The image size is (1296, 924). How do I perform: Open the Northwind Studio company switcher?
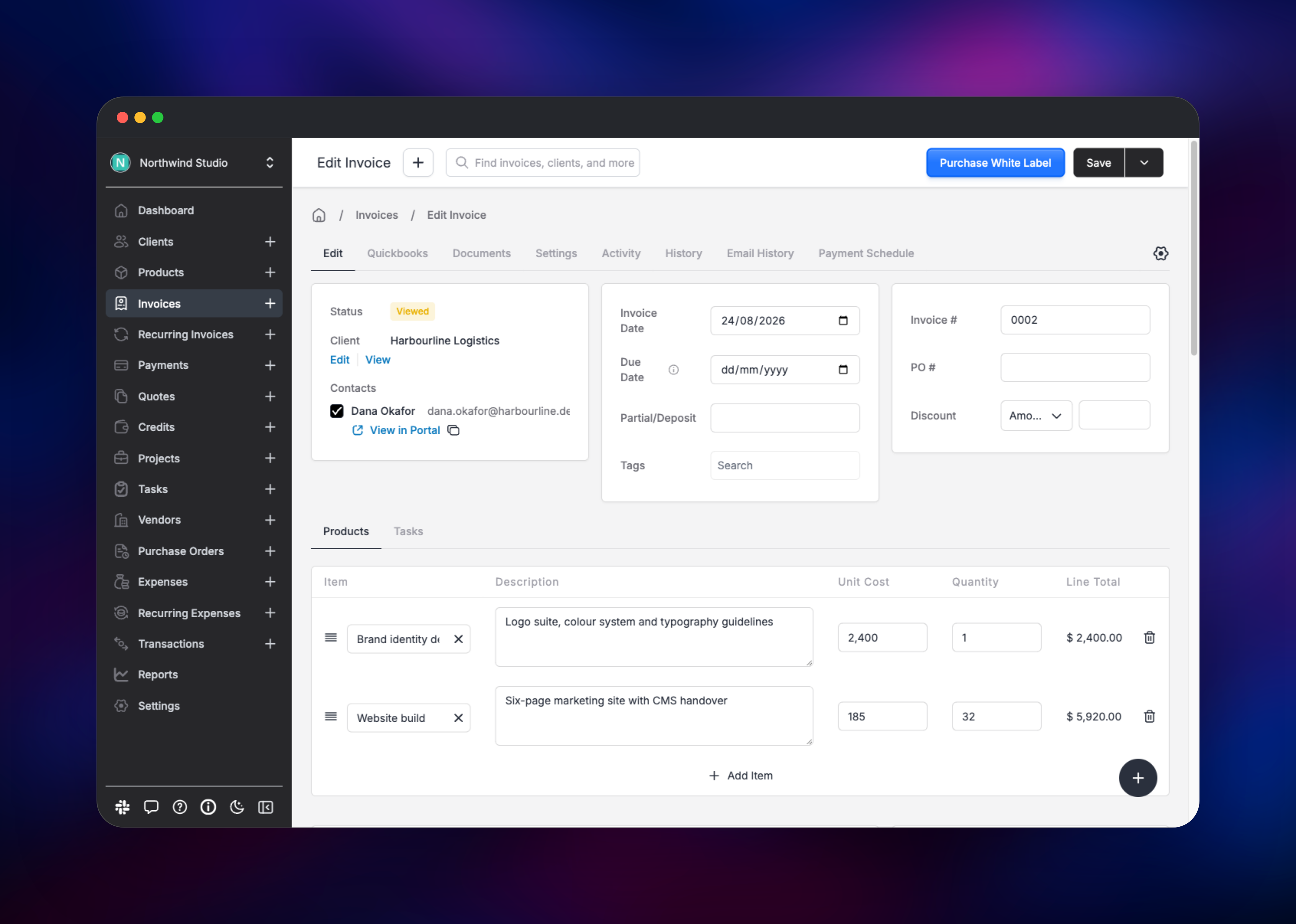(194, 163)
